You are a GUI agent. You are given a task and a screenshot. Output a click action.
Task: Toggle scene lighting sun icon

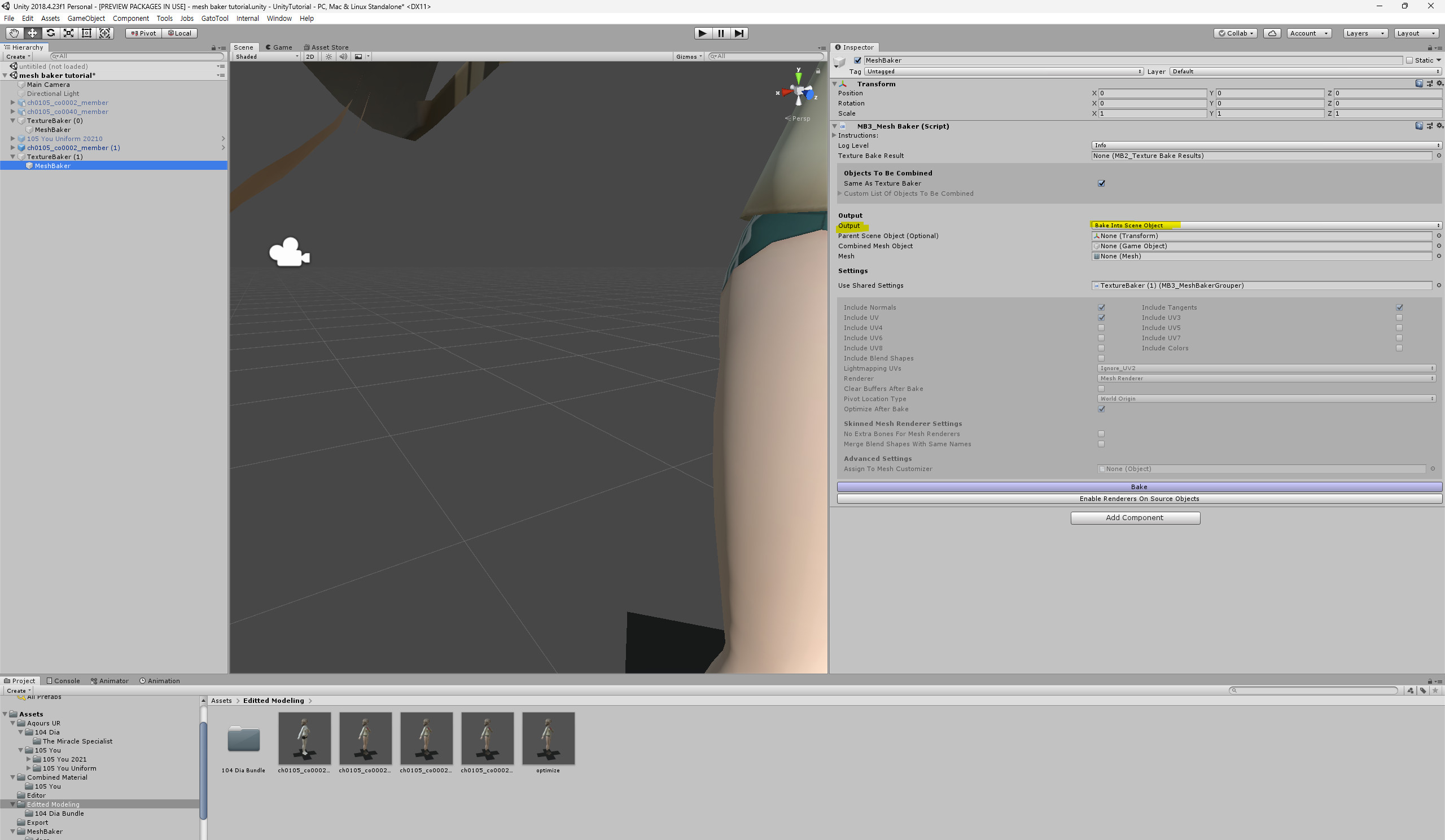coord(329,57)
